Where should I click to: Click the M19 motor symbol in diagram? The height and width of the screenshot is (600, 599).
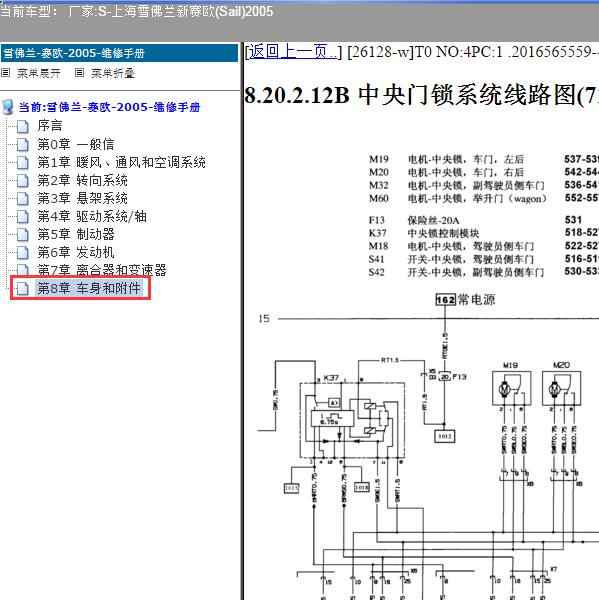tap(511, 388)
